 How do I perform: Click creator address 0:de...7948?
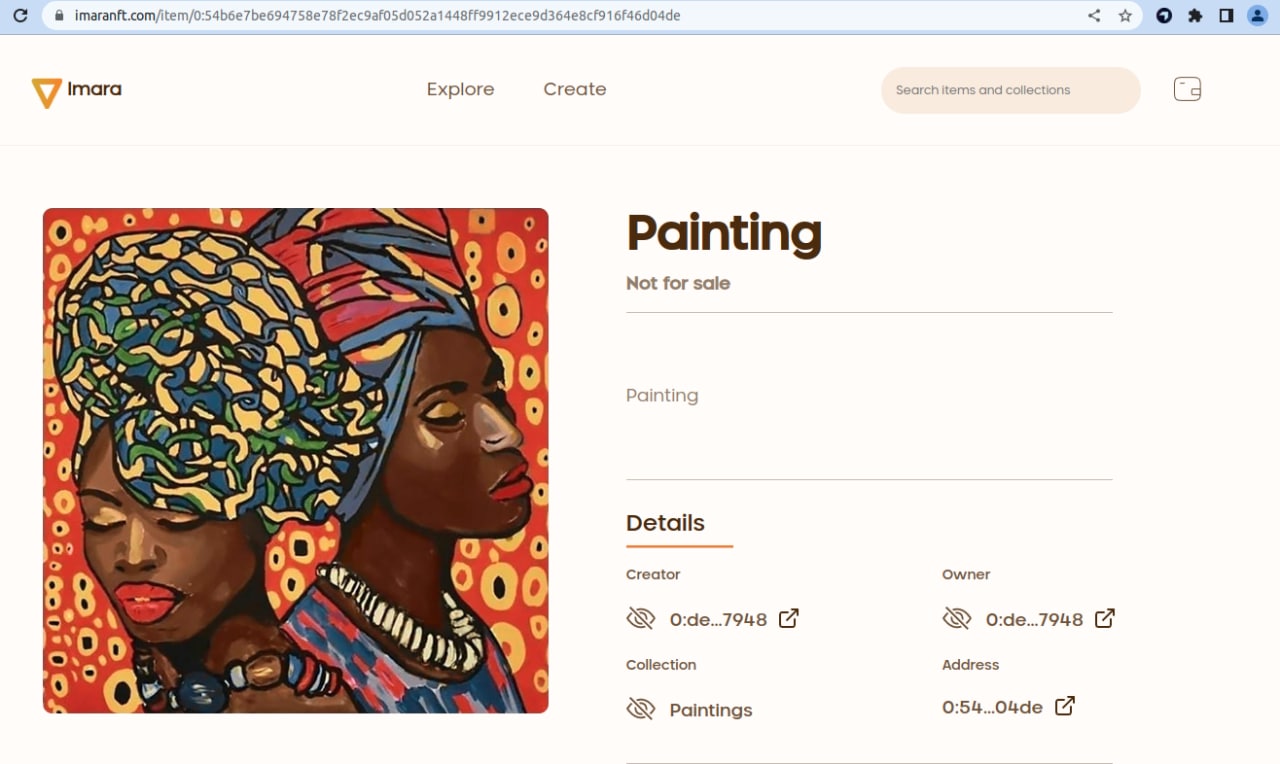pos(718,620)
